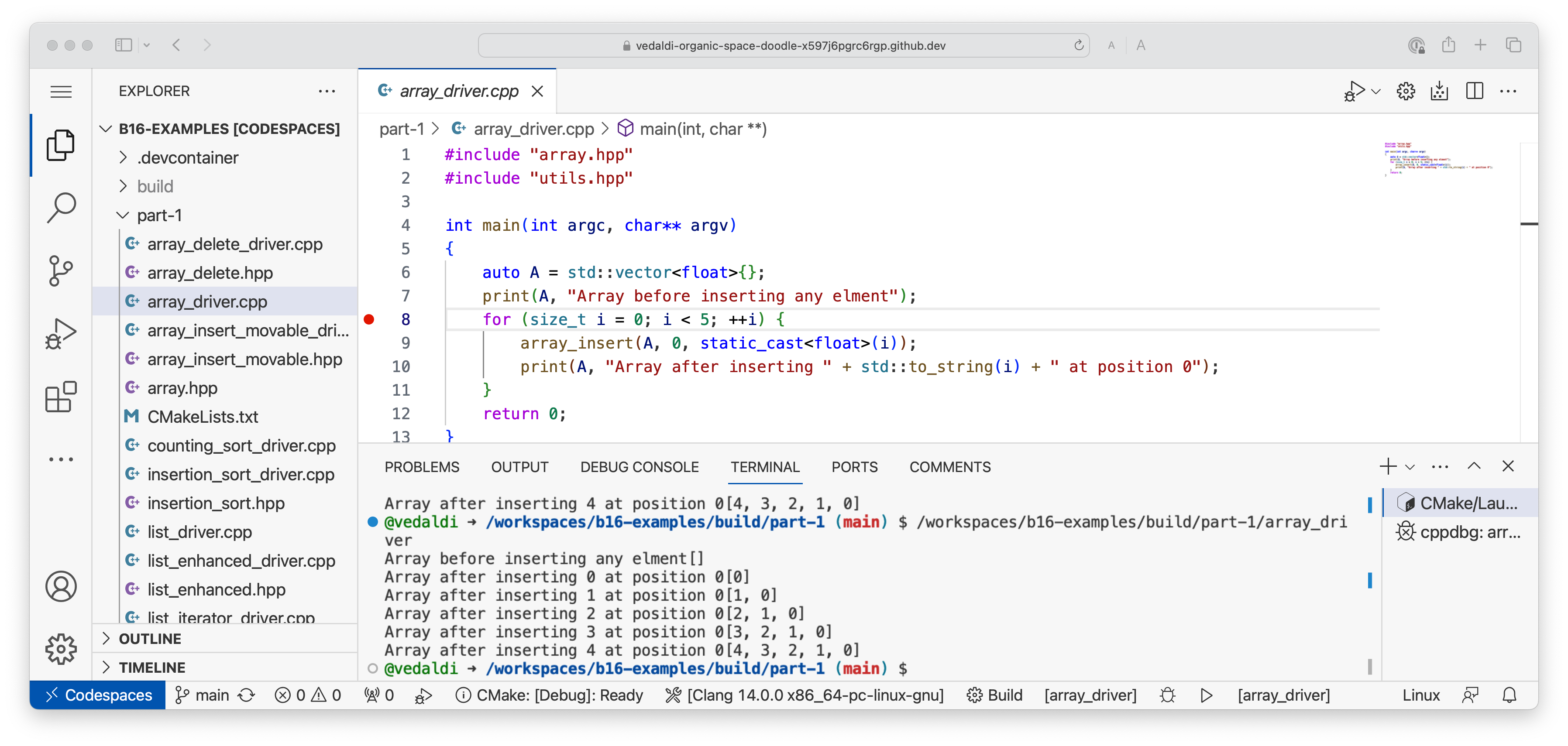Open Run and Debug view
This screenshot has width=1568, height=746.
pos(61,334)
